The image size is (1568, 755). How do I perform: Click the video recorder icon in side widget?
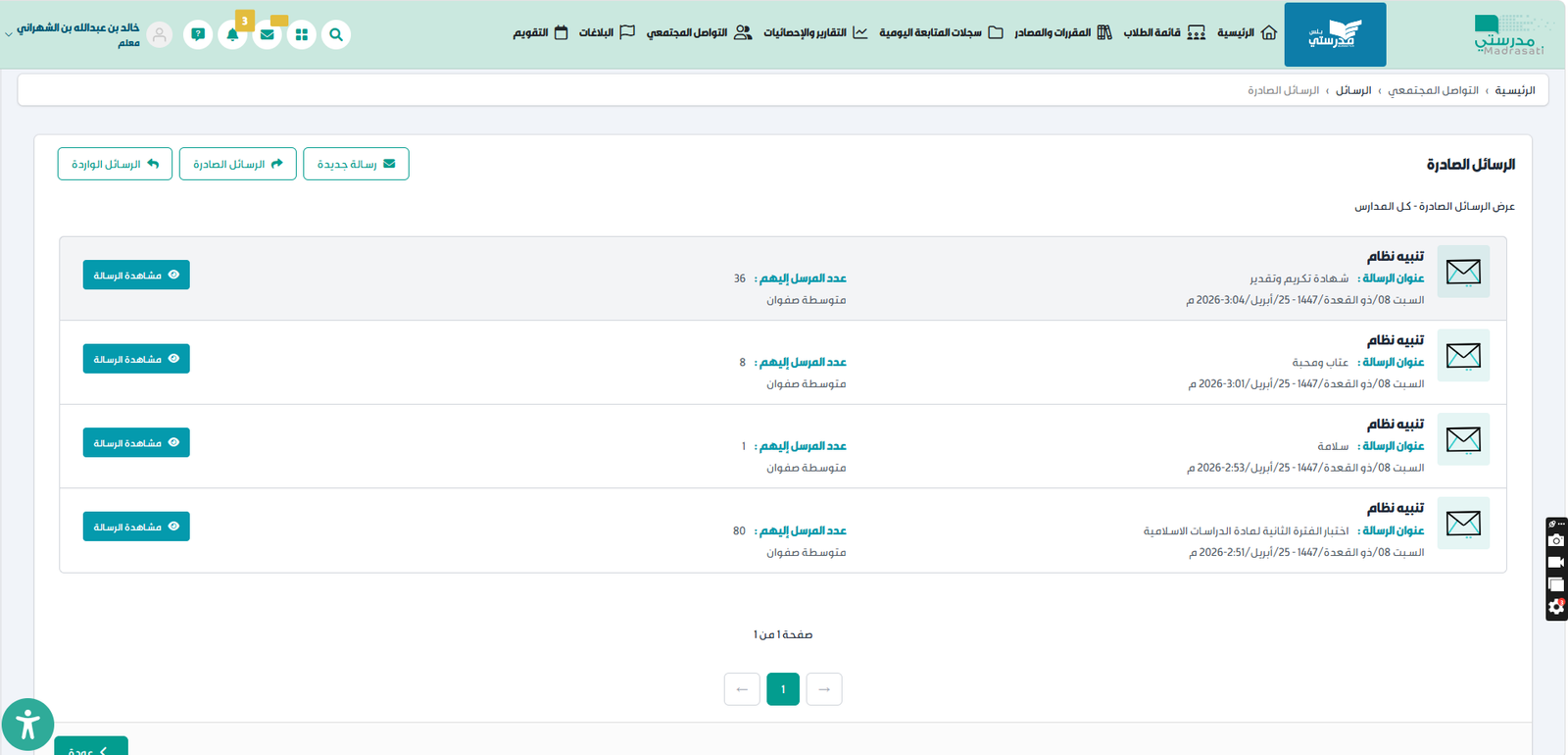(x=1556, y=563)
